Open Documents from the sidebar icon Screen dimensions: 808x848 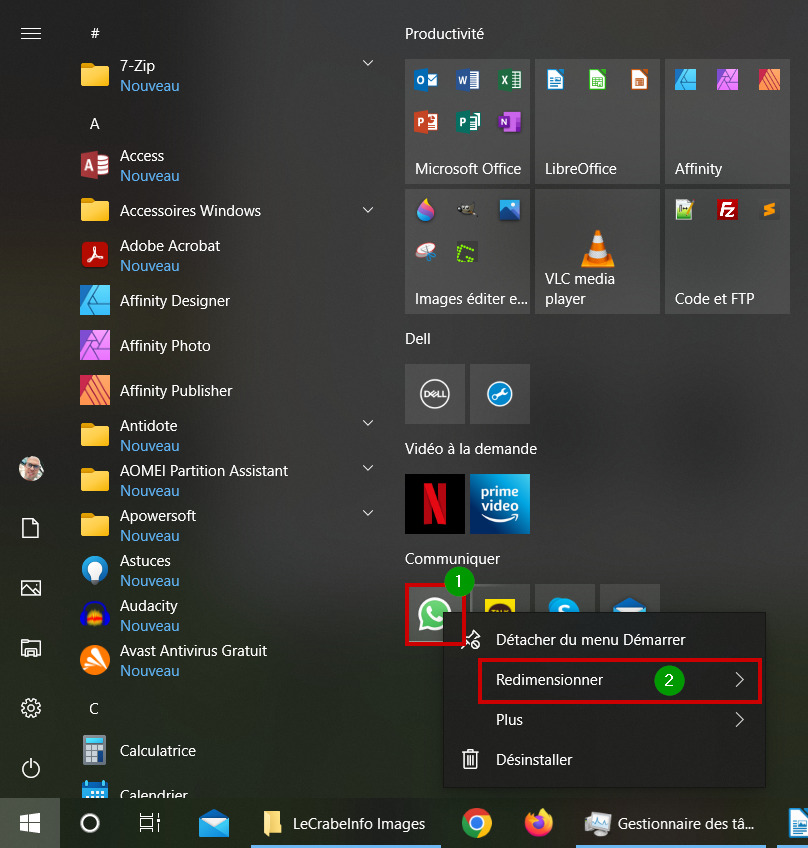pyautogui.click(x=31, y=528)
